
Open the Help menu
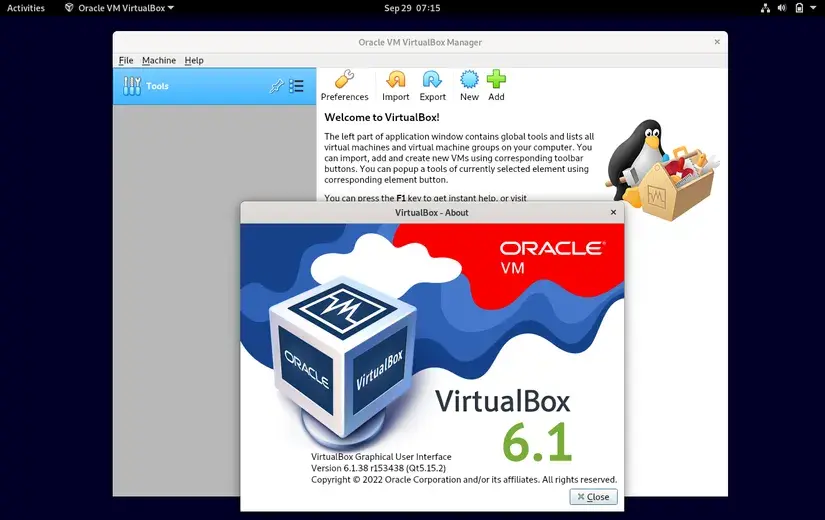194,61
